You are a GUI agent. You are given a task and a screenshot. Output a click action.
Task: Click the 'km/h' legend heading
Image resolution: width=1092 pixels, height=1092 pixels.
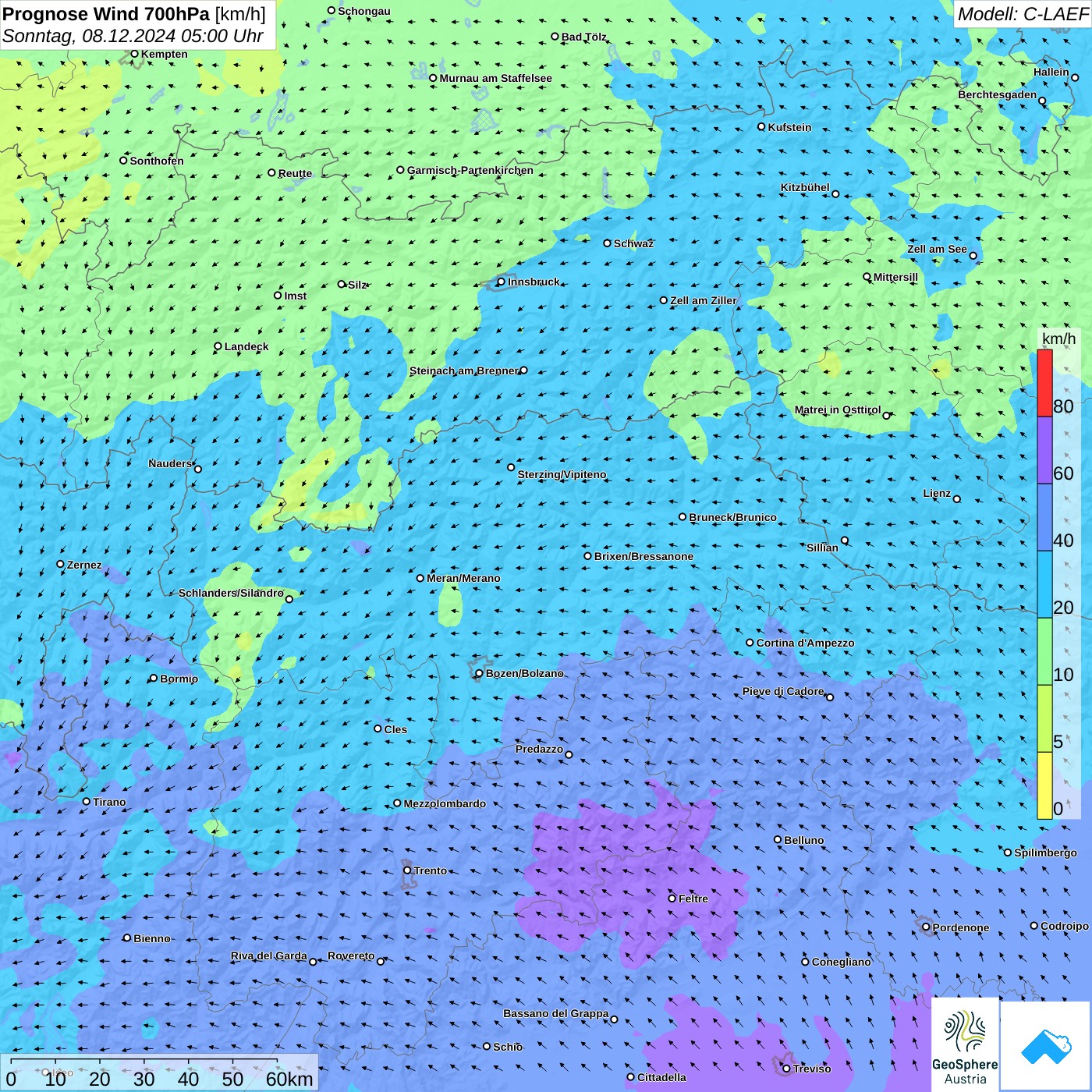(x=1058, y=339)
